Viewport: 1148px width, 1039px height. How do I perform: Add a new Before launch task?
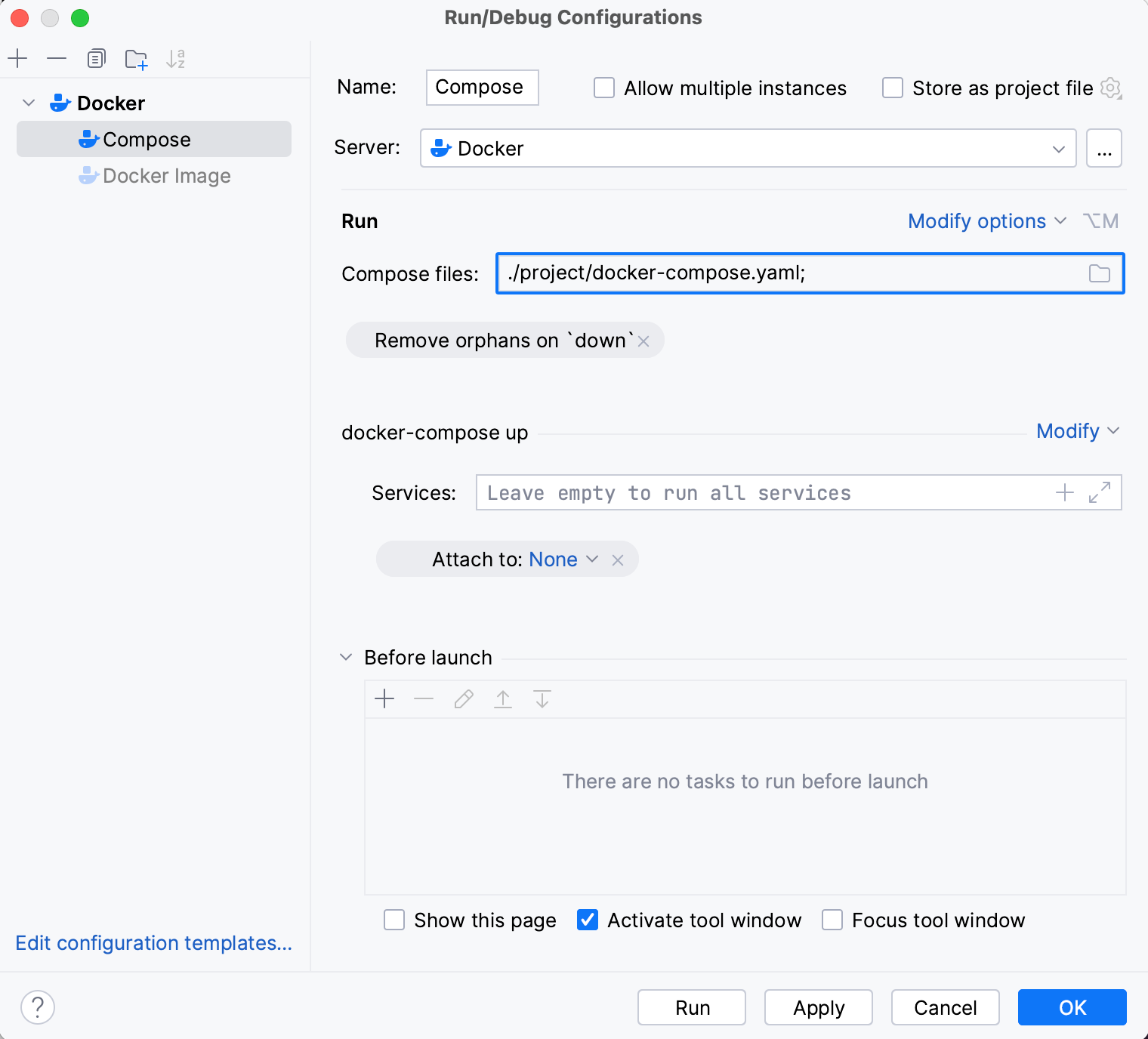pyautogui.click(x=384, y=698)
